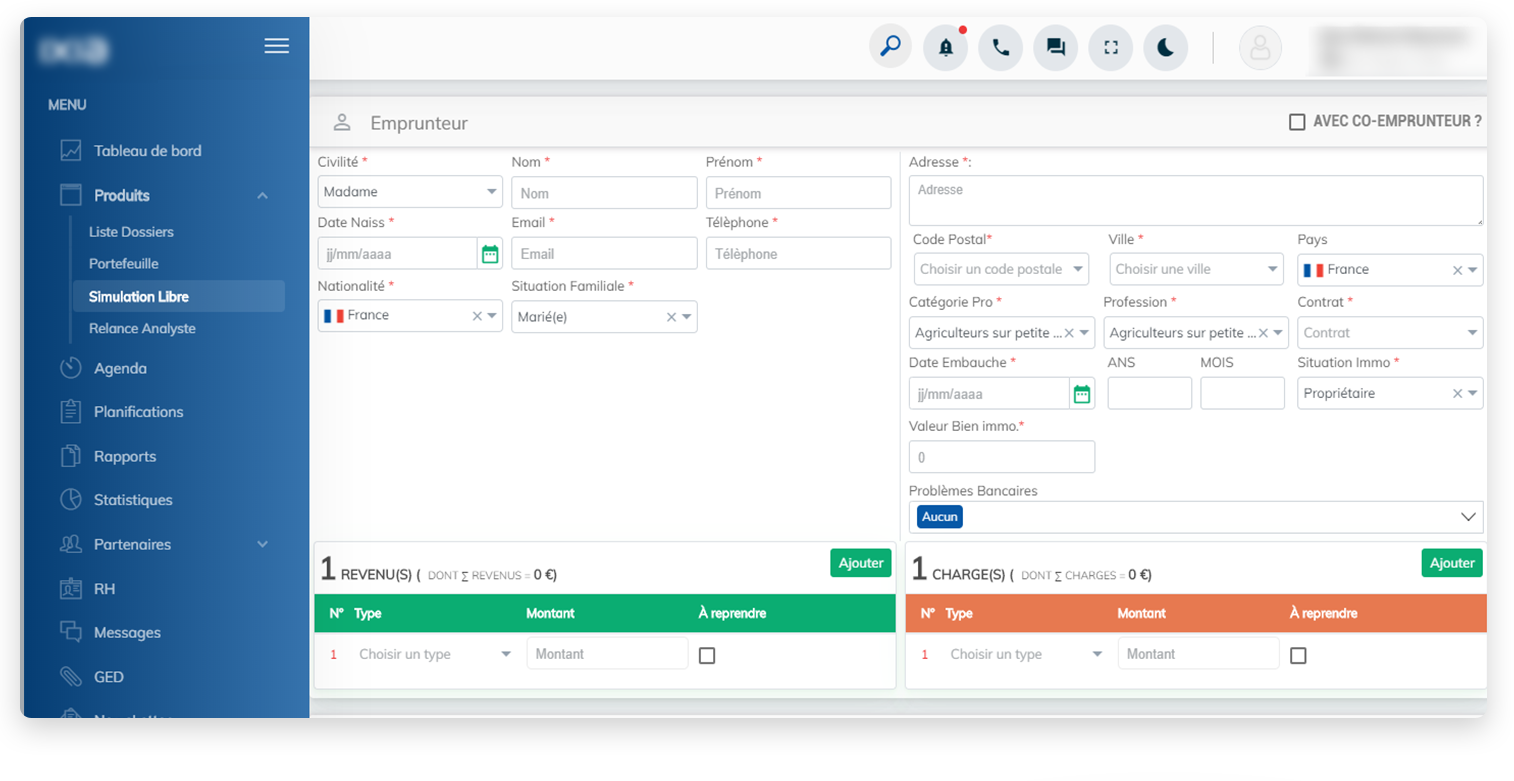The width and height of the screenshot is (1514, 781).
Task: Clear the Catégorie Pro selection
Action: (1069, 333)
